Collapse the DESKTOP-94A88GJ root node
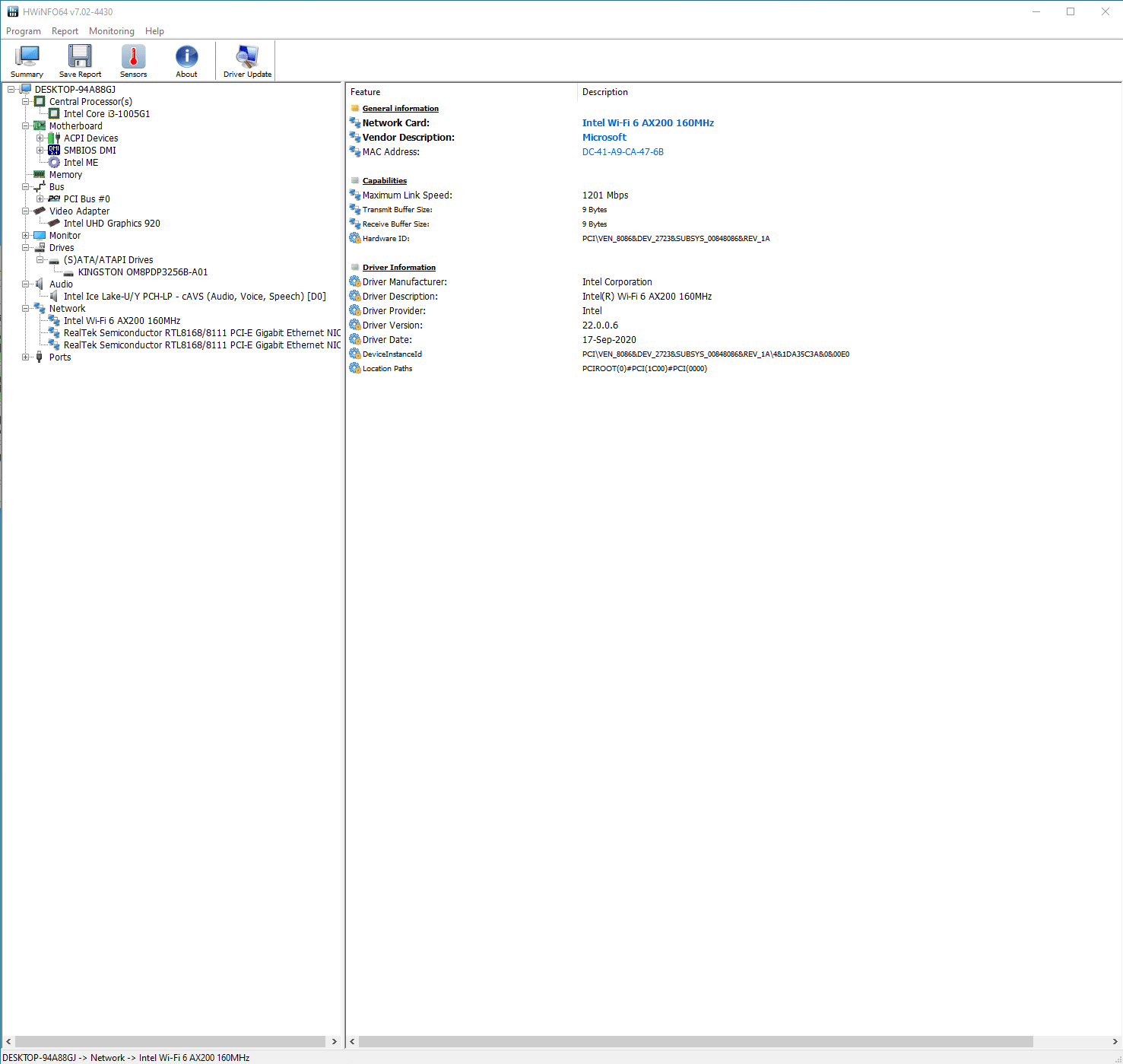This screenshot has height=1064, width=1123. click(x=11, y=89)
